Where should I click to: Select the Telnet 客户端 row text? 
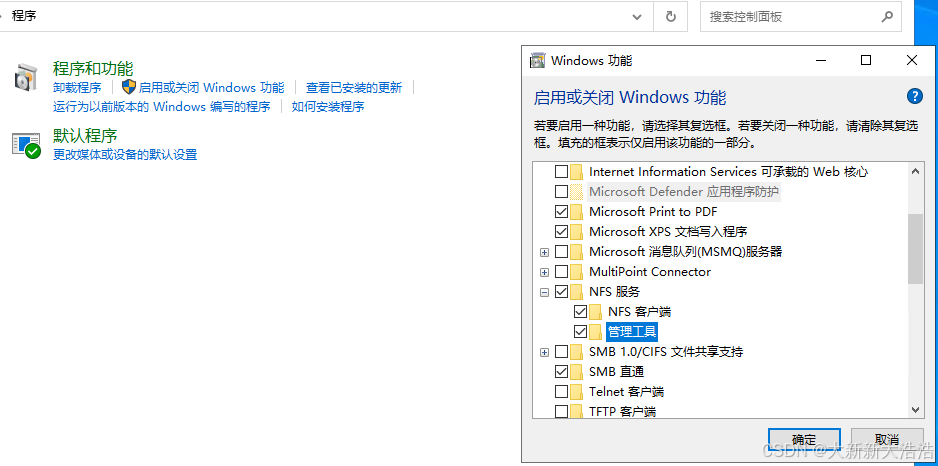point(626,392)
